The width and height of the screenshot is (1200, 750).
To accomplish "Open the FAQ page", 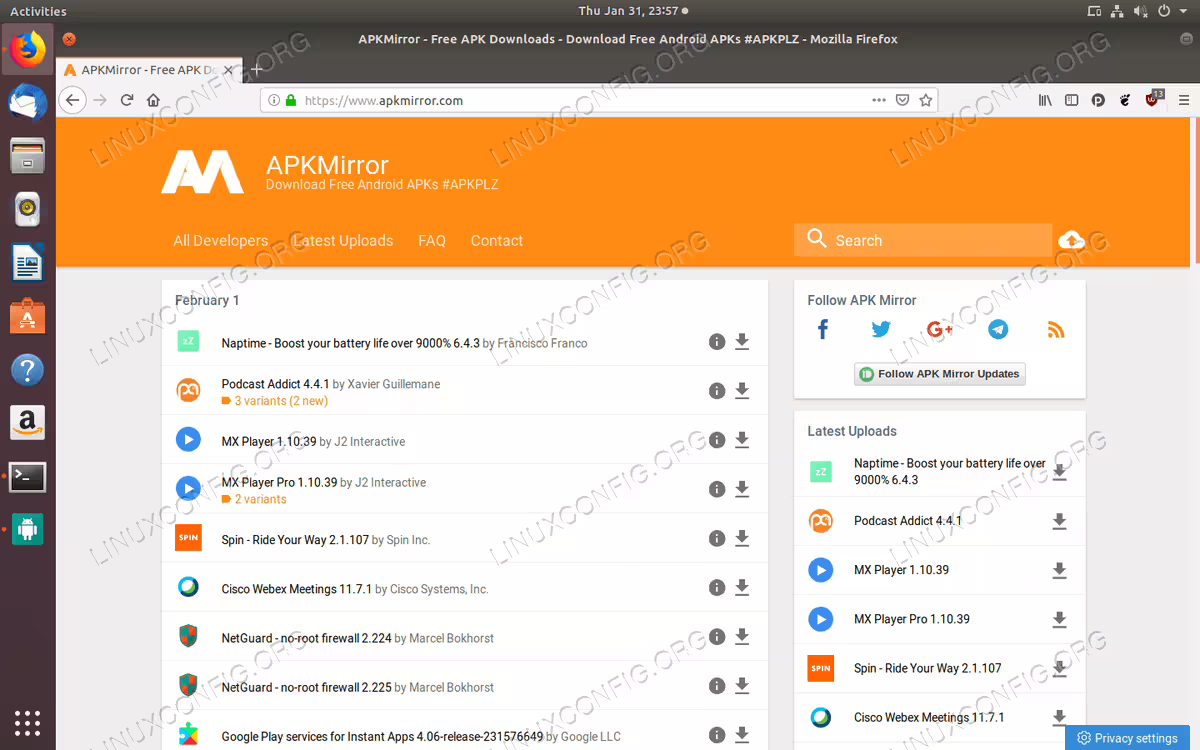I will [x=432, y=241].
